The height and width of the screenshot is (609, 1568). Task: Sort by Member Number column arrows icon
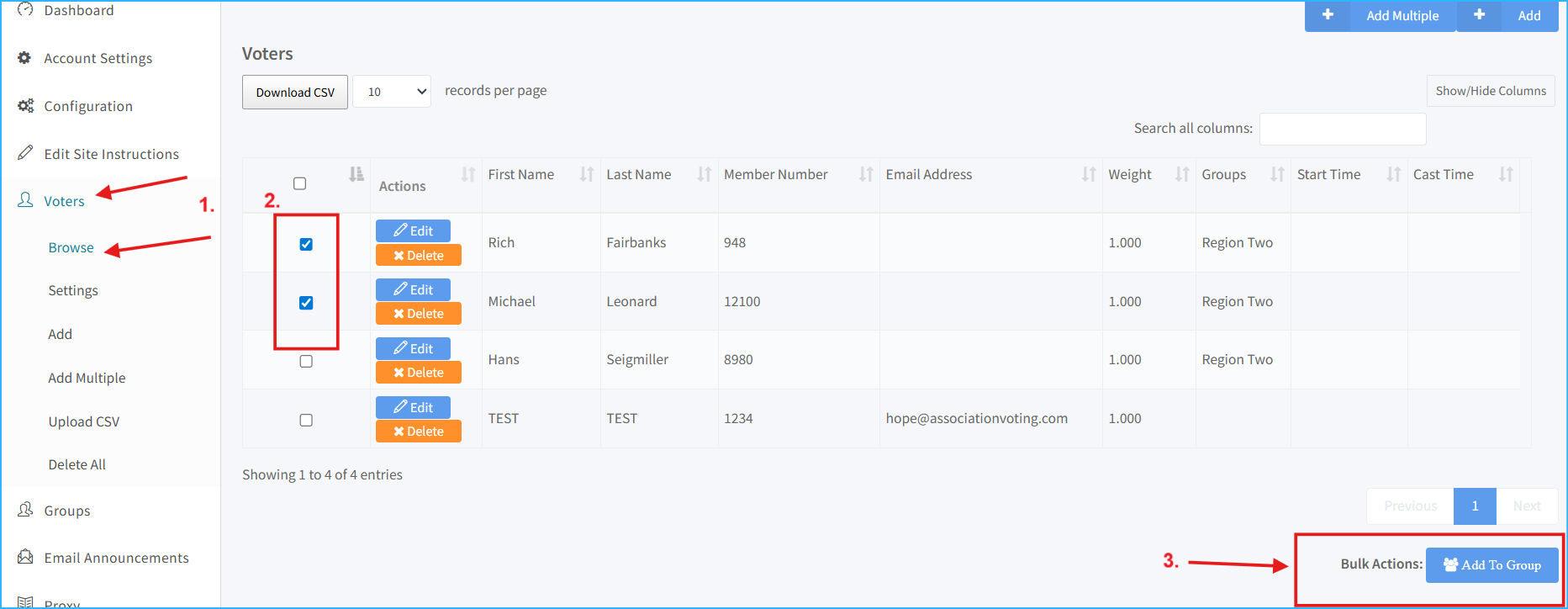(x=865, y=174)
